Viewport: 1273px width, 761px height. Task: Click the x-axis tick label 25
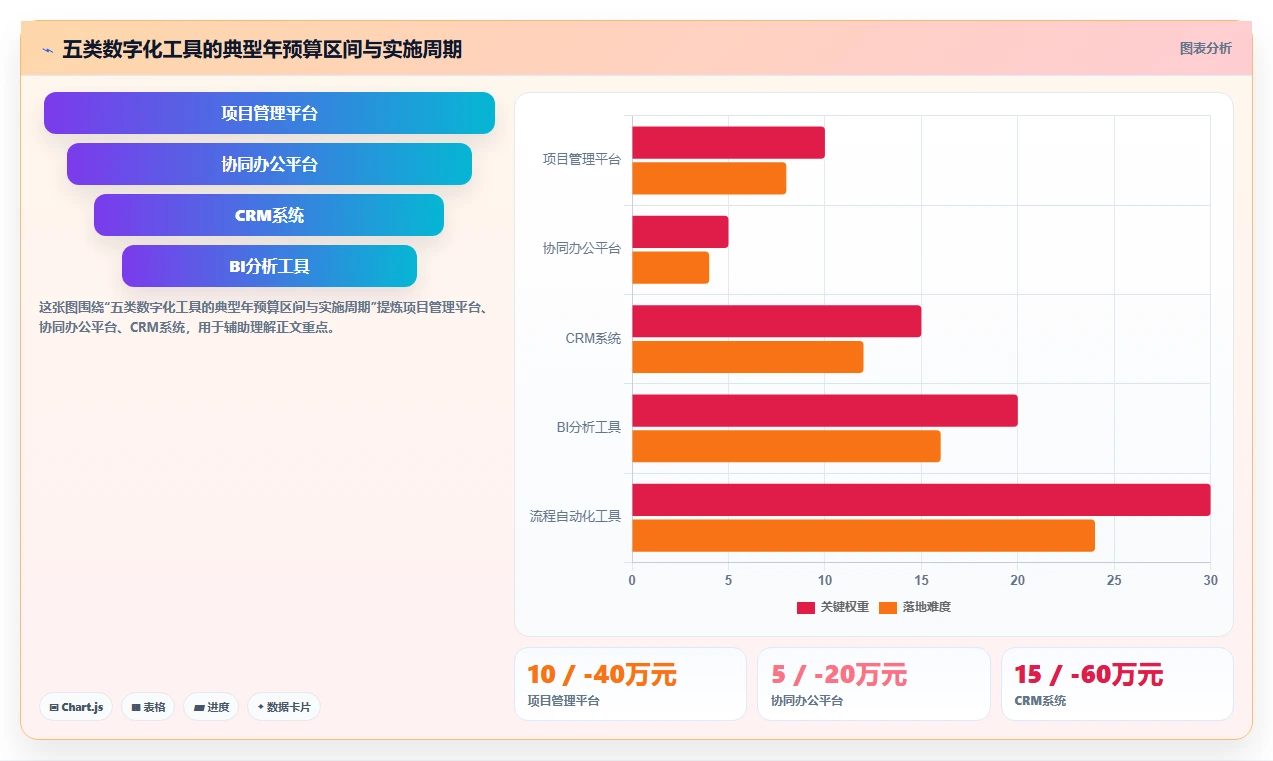point(1114,580)
